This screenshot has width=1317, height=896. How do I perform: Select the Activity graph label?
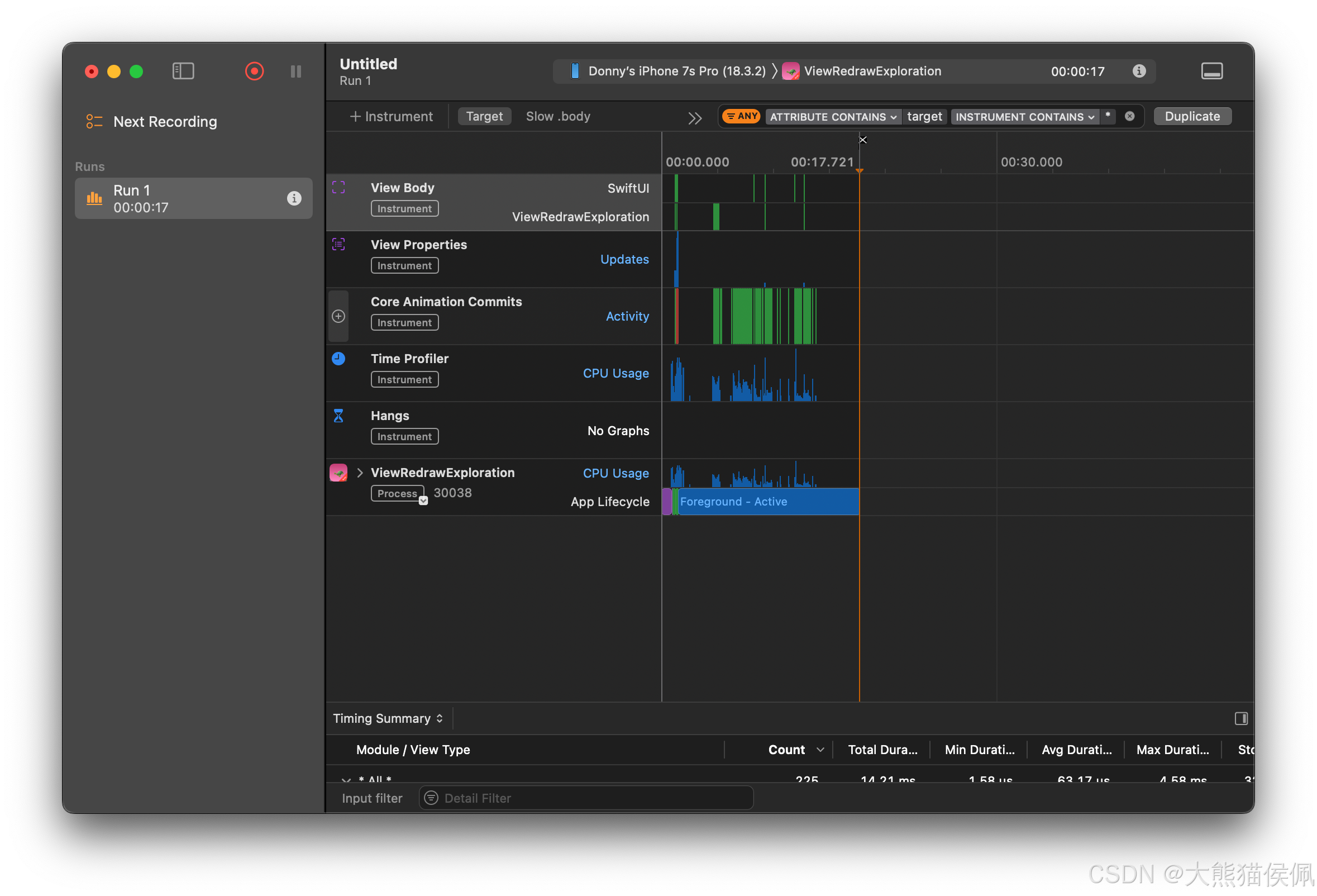point(627,316)
